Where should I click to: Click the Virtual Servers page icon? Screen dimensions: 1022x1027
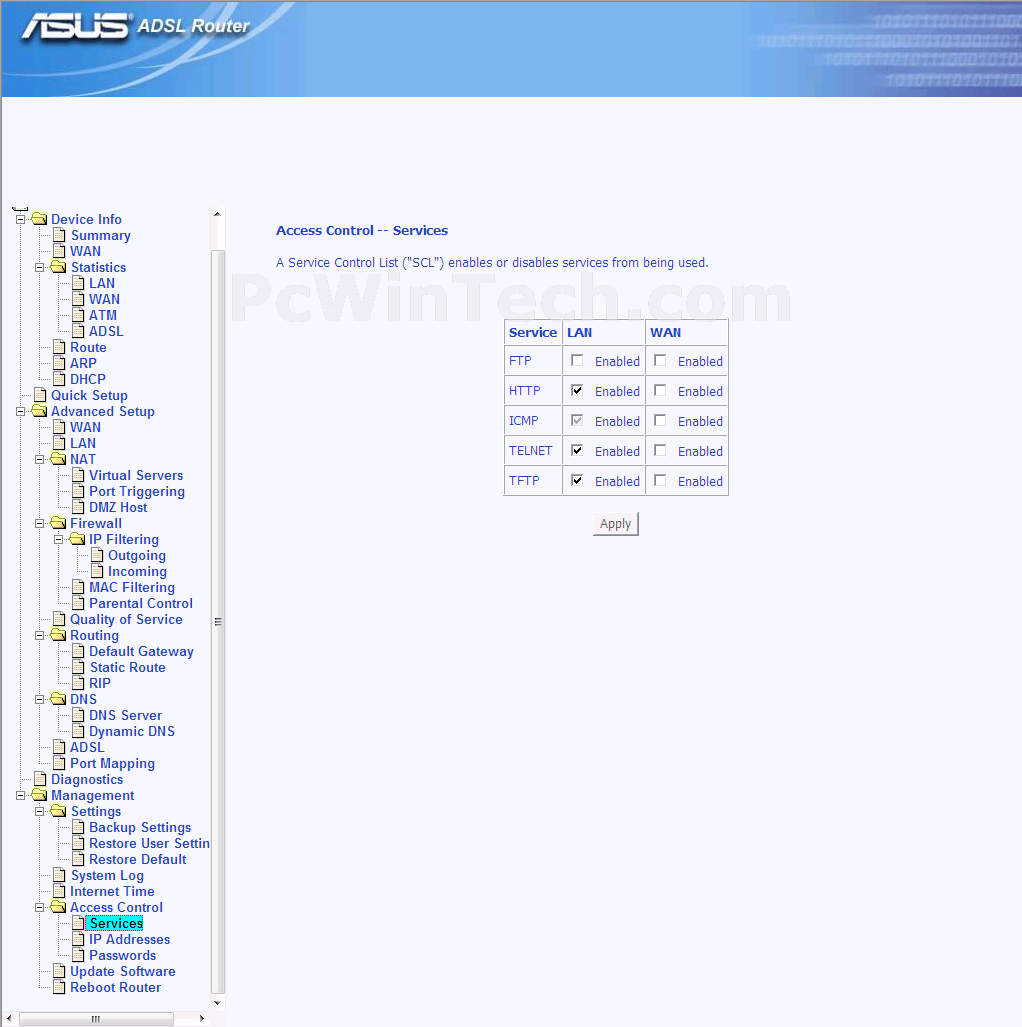(78, 475)
